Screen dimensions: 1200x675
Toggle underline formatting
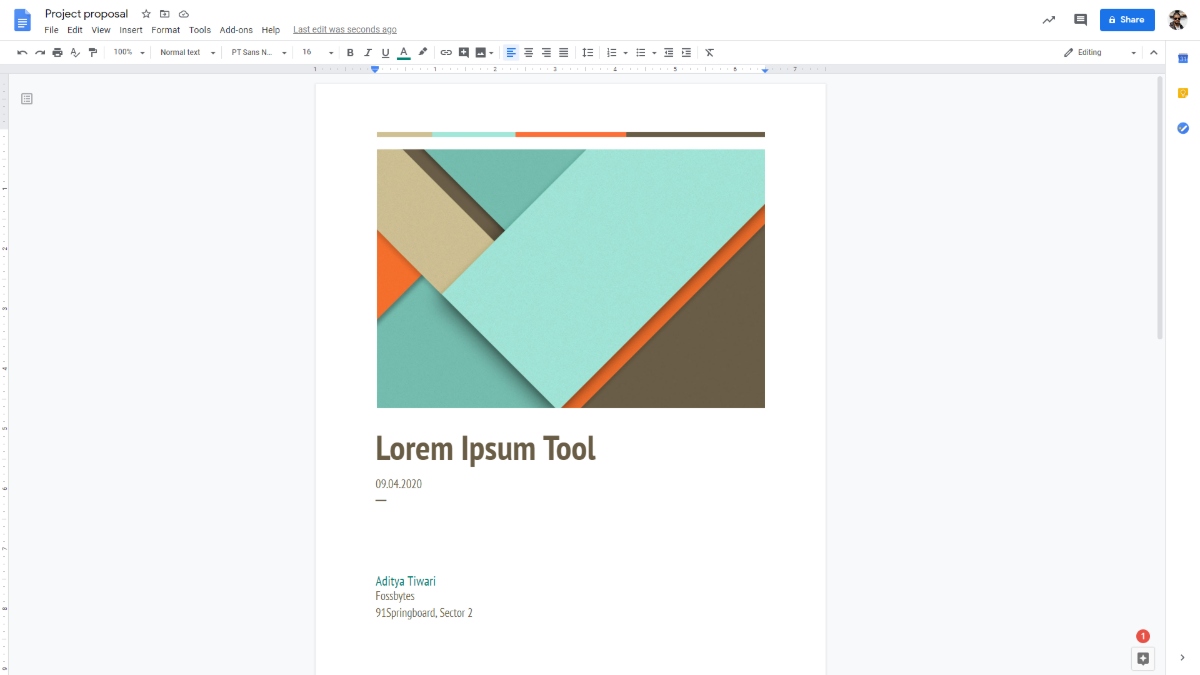pos(385,52)
